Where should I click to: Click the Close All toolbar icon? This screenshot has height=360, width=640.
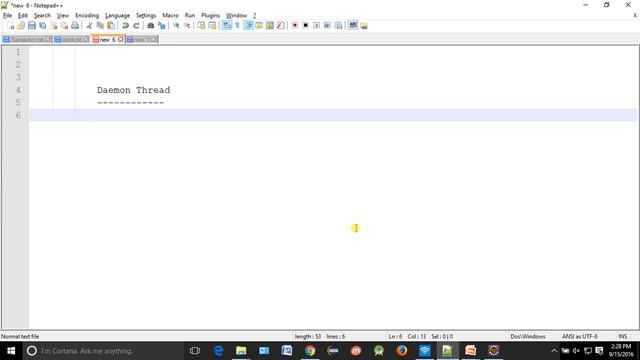point(64,26)
